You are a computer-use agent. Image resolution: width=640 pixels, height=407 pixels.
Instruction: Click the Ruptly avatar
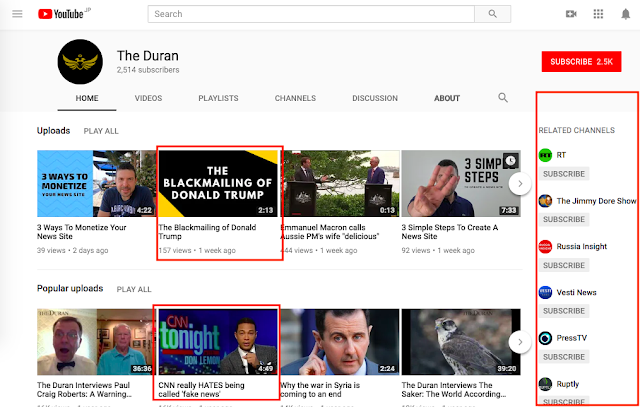coord(545,384)
